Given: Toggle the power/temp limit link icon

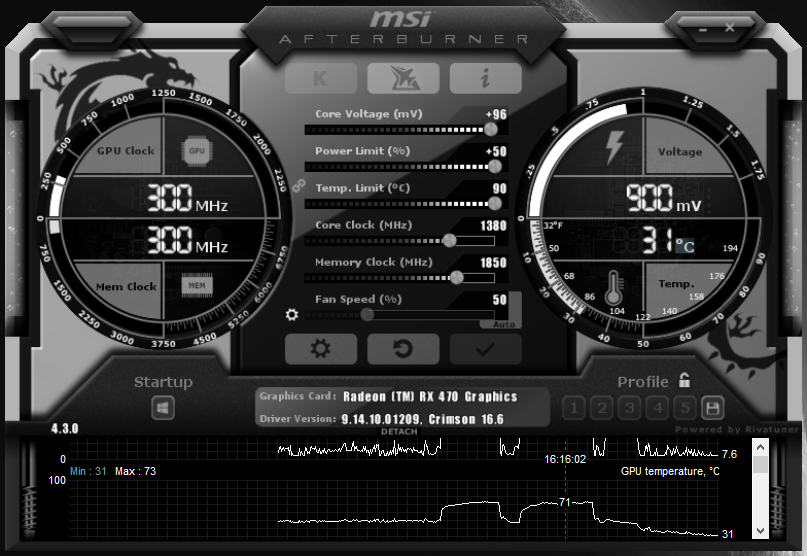Looking at the screenshot, I should pos(299,186).
